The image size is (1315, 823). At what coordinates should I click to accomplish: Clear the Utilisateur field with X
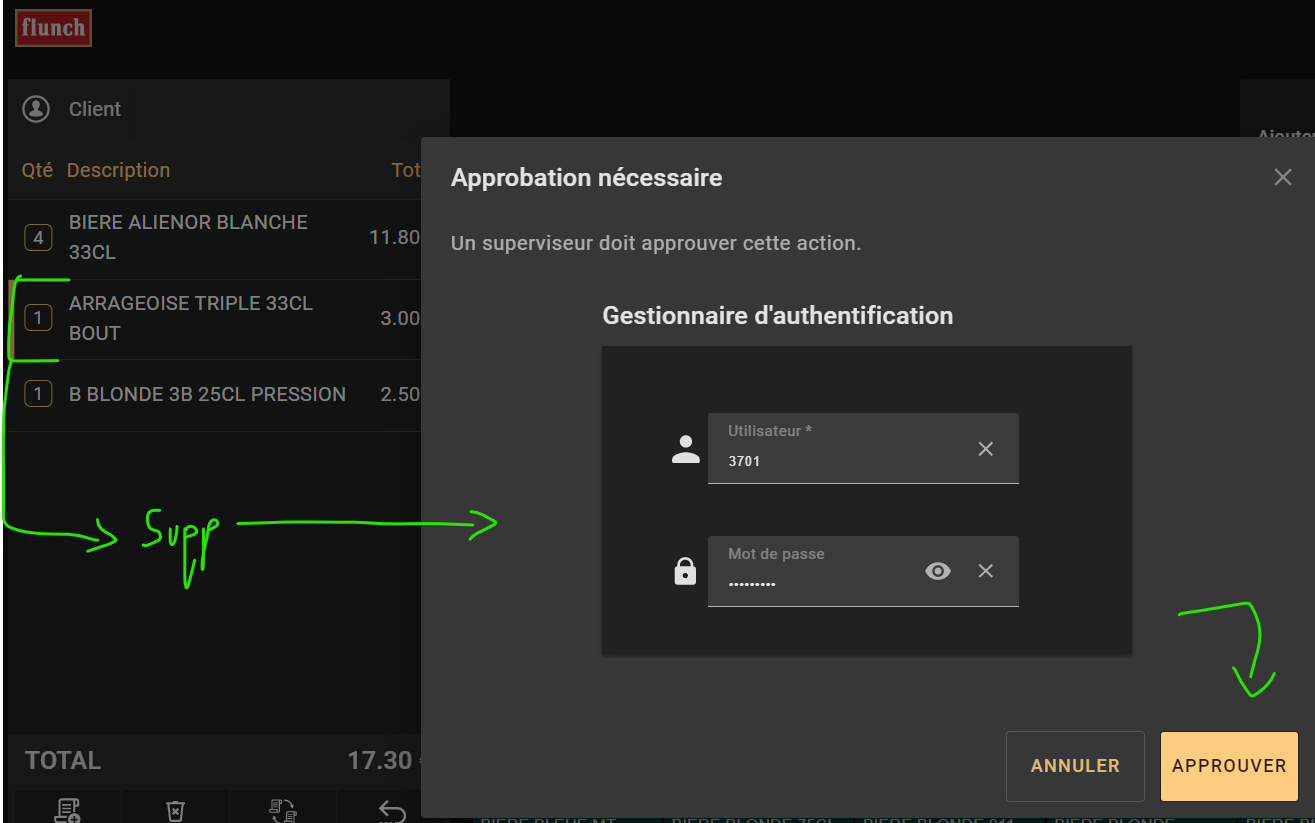[x=985, y=449]
